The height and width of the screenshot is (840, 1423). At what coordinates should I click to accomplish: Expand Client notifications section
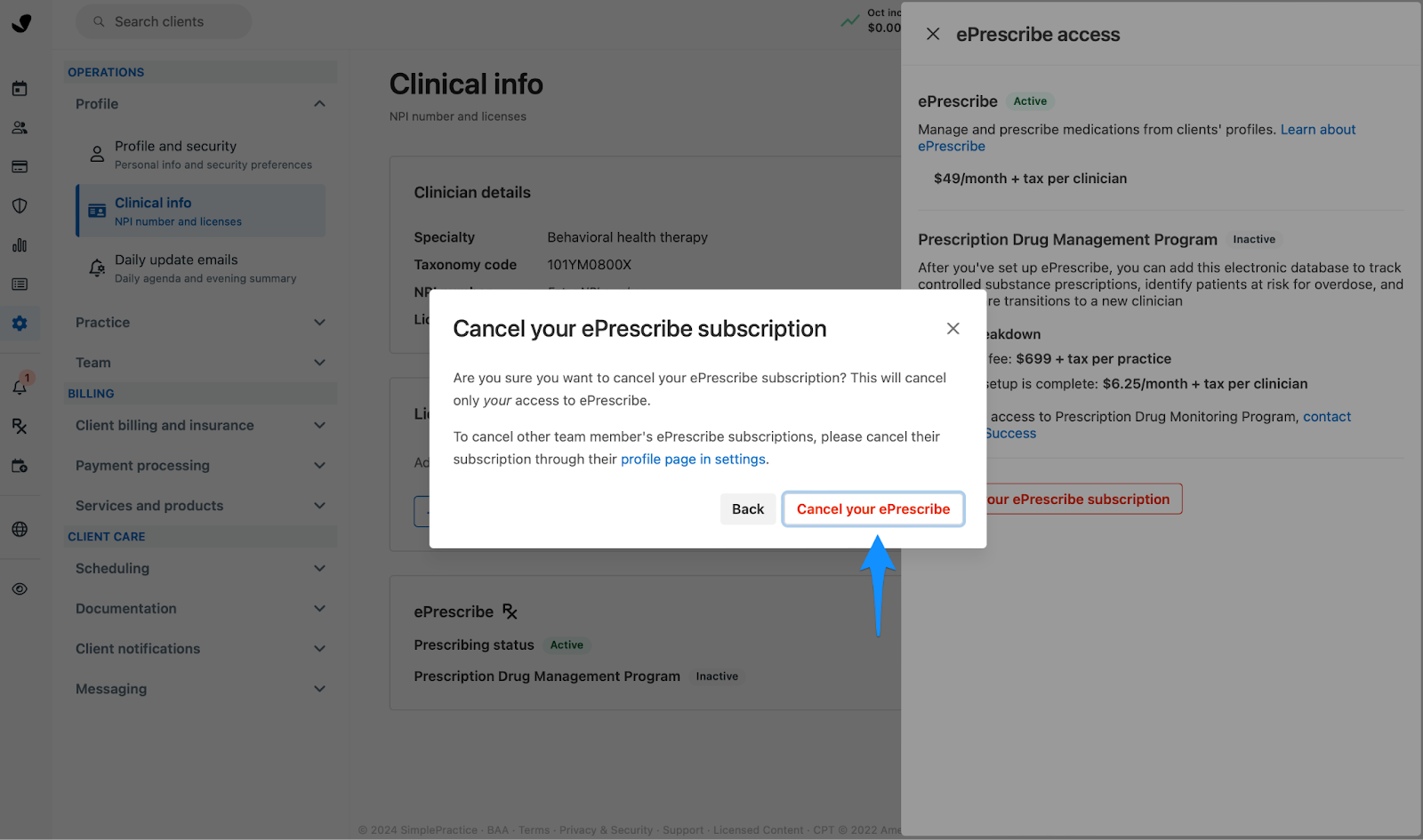click(x=319, y=648)
